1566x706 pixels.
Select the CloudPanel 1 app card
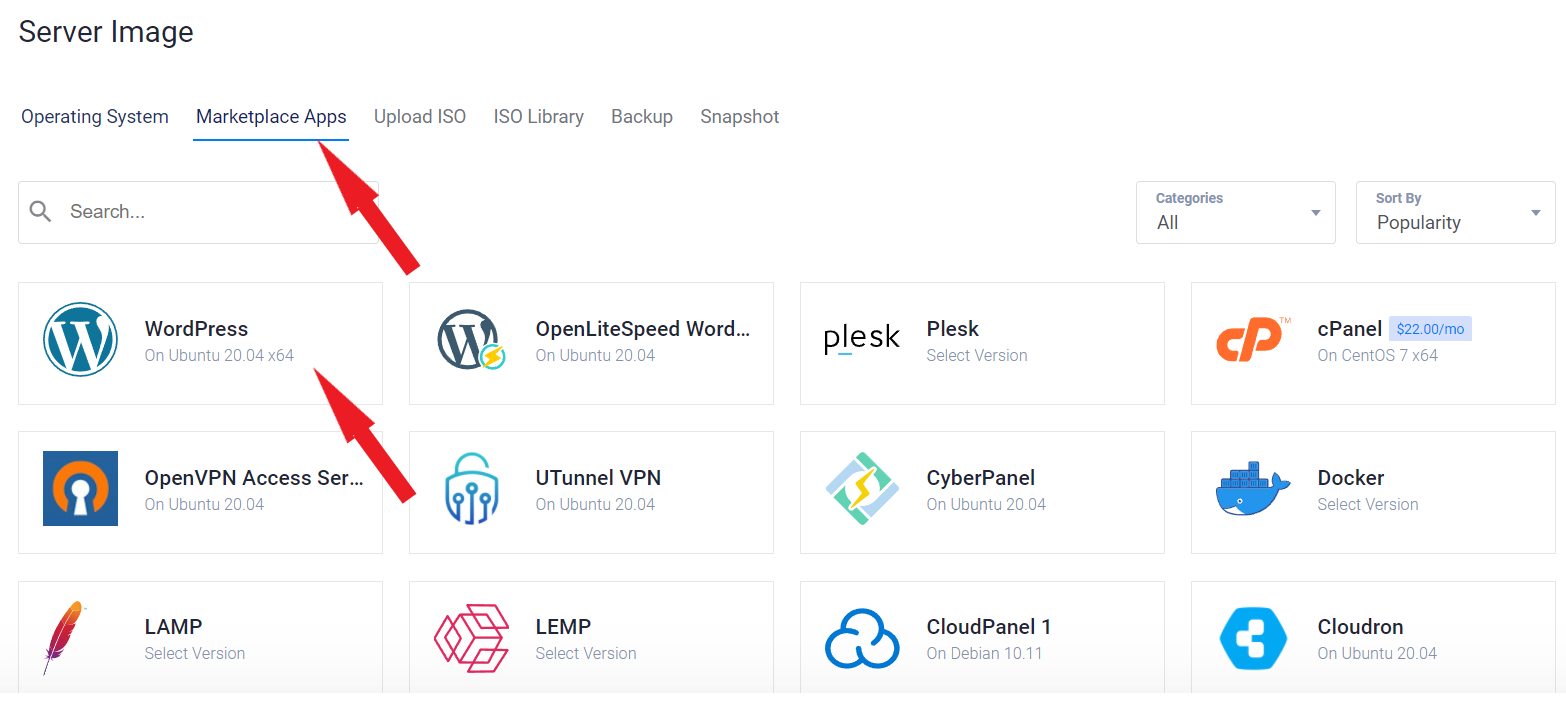point(982,638)
